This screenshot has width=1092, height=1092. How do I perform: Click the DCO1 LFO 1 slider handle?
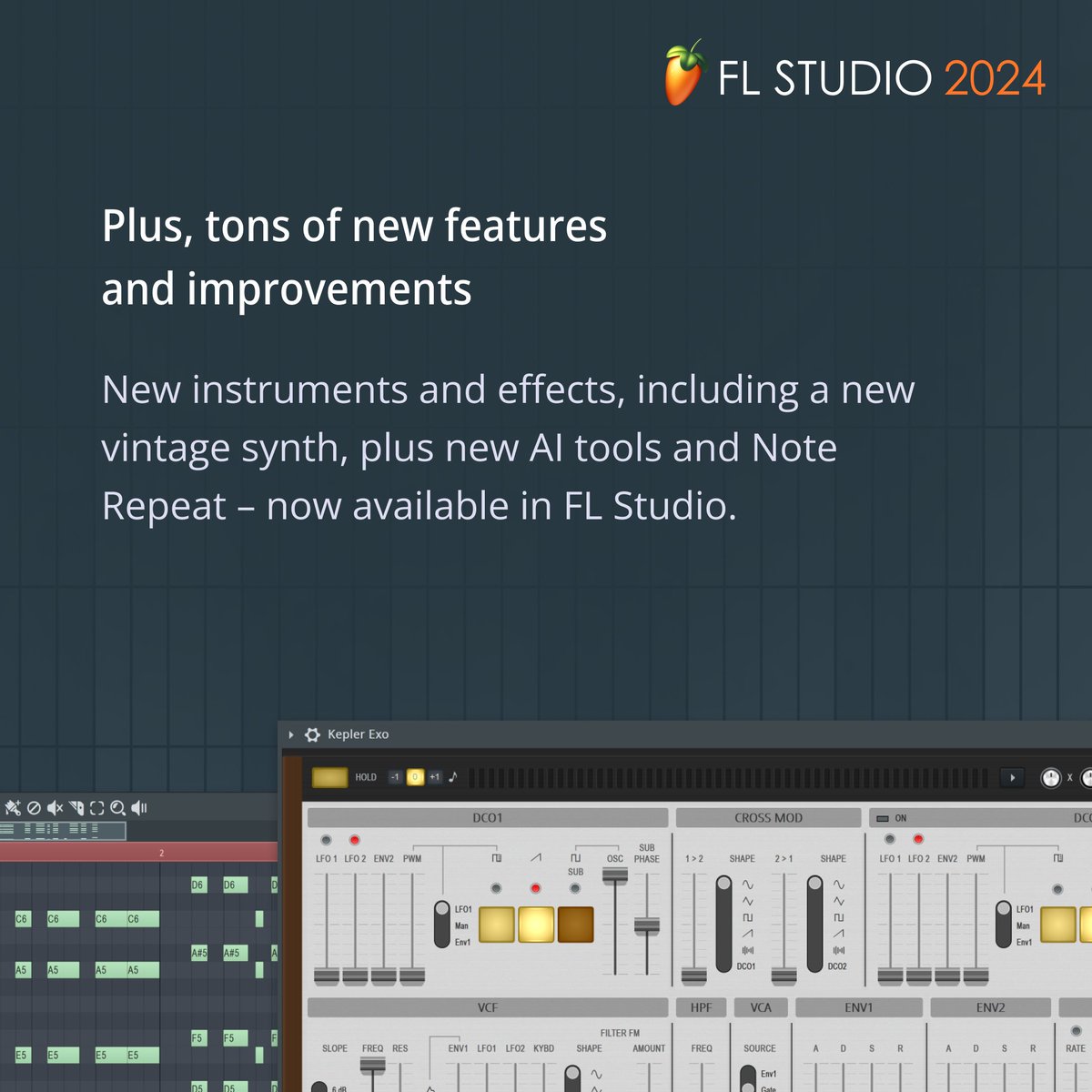(327, 976)
